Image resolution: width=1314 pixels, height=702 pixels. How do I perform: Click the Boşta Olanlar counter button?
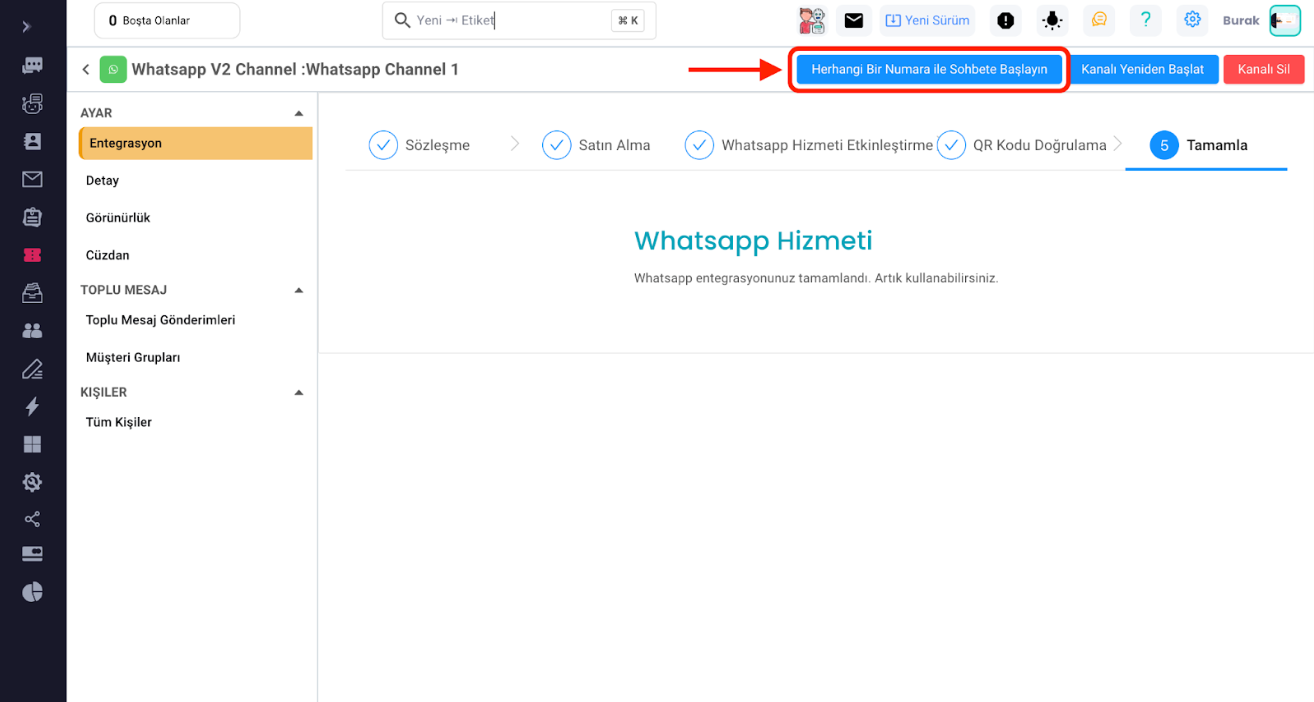[x=167, y=20]
